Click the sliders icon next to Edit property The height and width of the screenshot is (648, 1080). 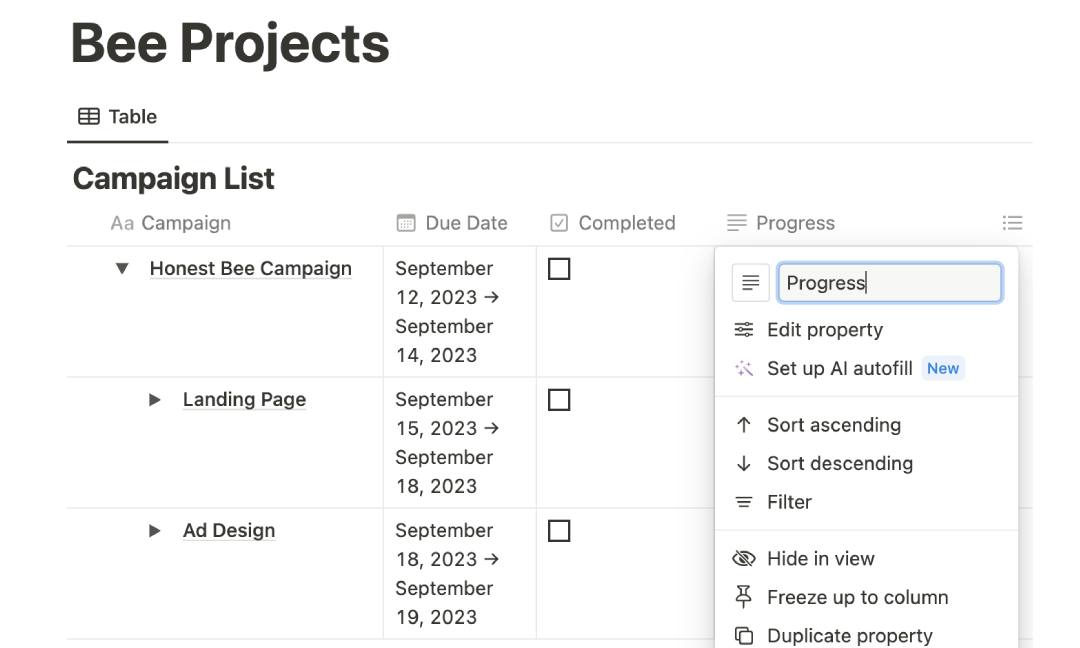point(743,329)
